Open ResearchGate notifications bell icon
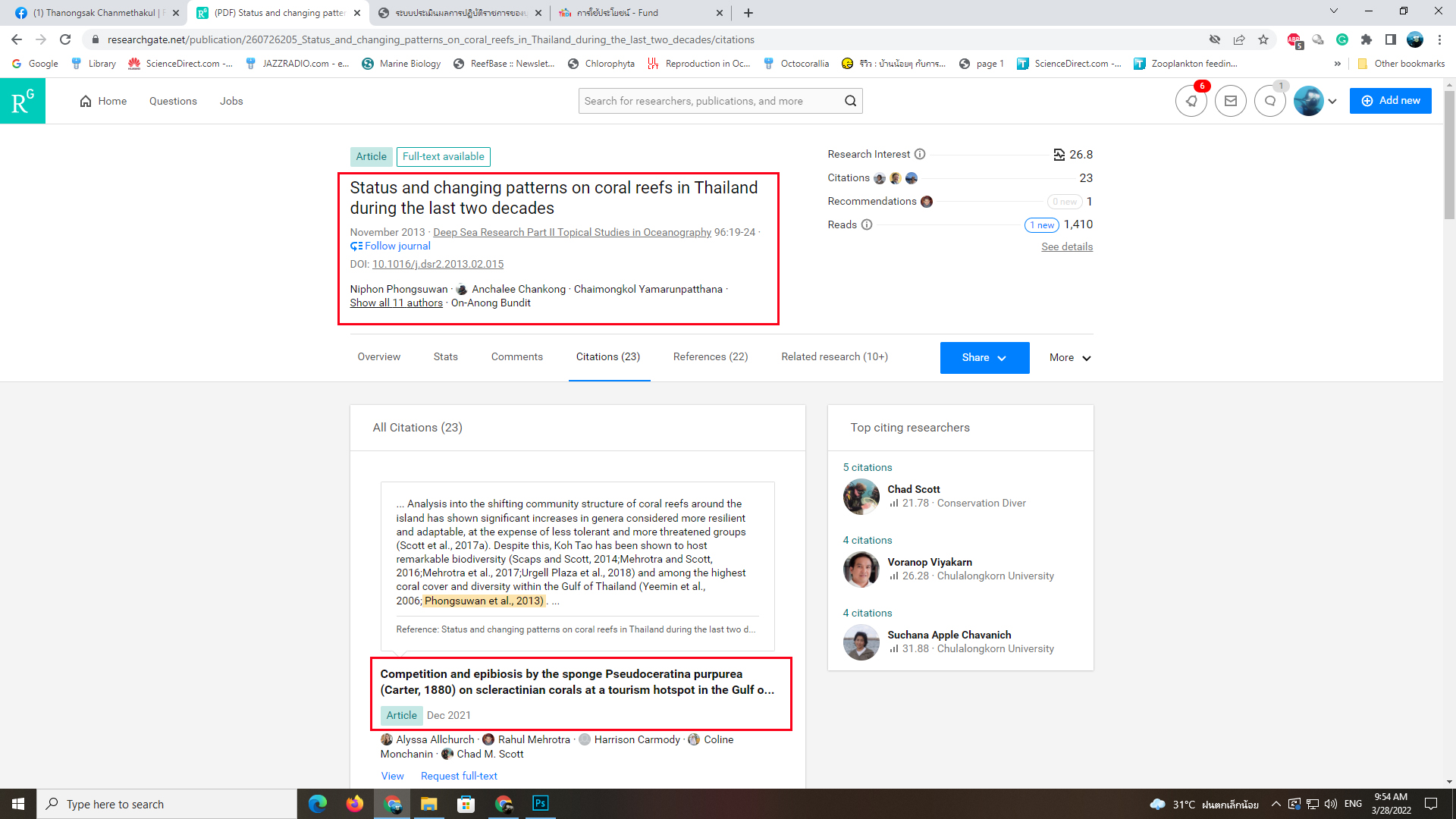Image resolution: width=1456 pixels, height=819 pixels. [1191, 101]
